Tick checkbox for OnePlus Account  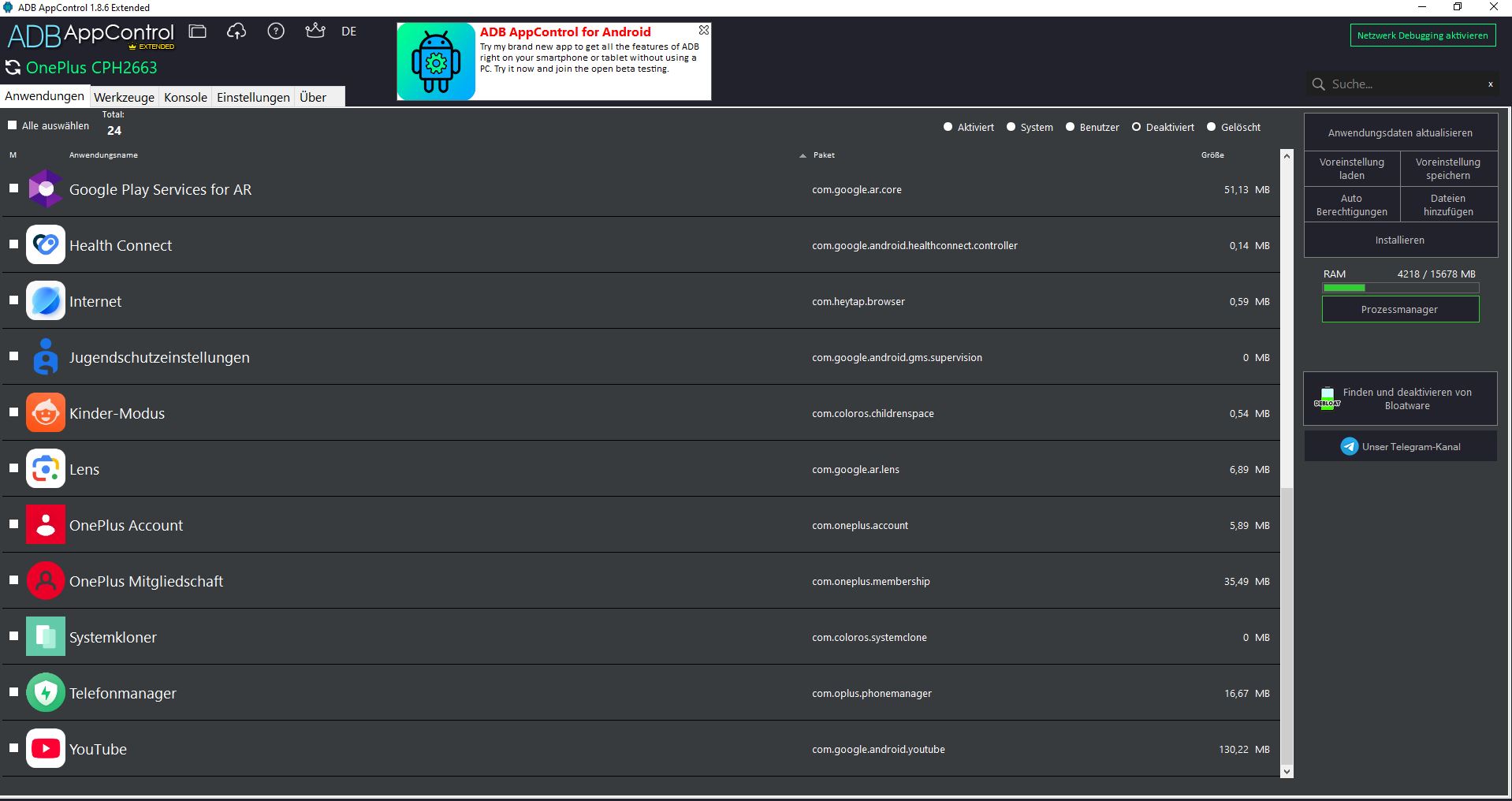(x=13, y=524)
